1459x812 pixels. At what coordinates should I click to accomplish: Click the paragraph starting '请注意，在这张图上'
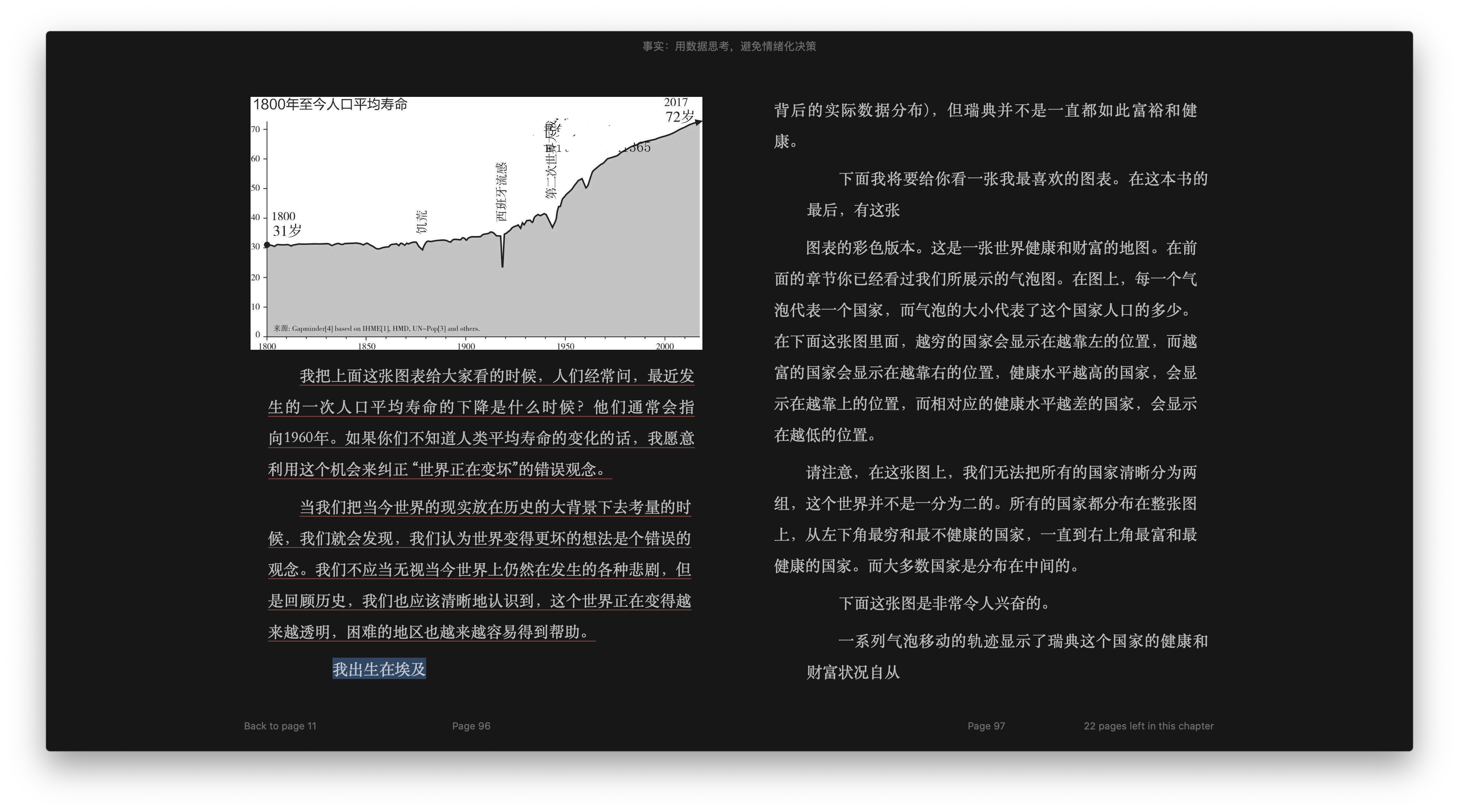[985, 518]
